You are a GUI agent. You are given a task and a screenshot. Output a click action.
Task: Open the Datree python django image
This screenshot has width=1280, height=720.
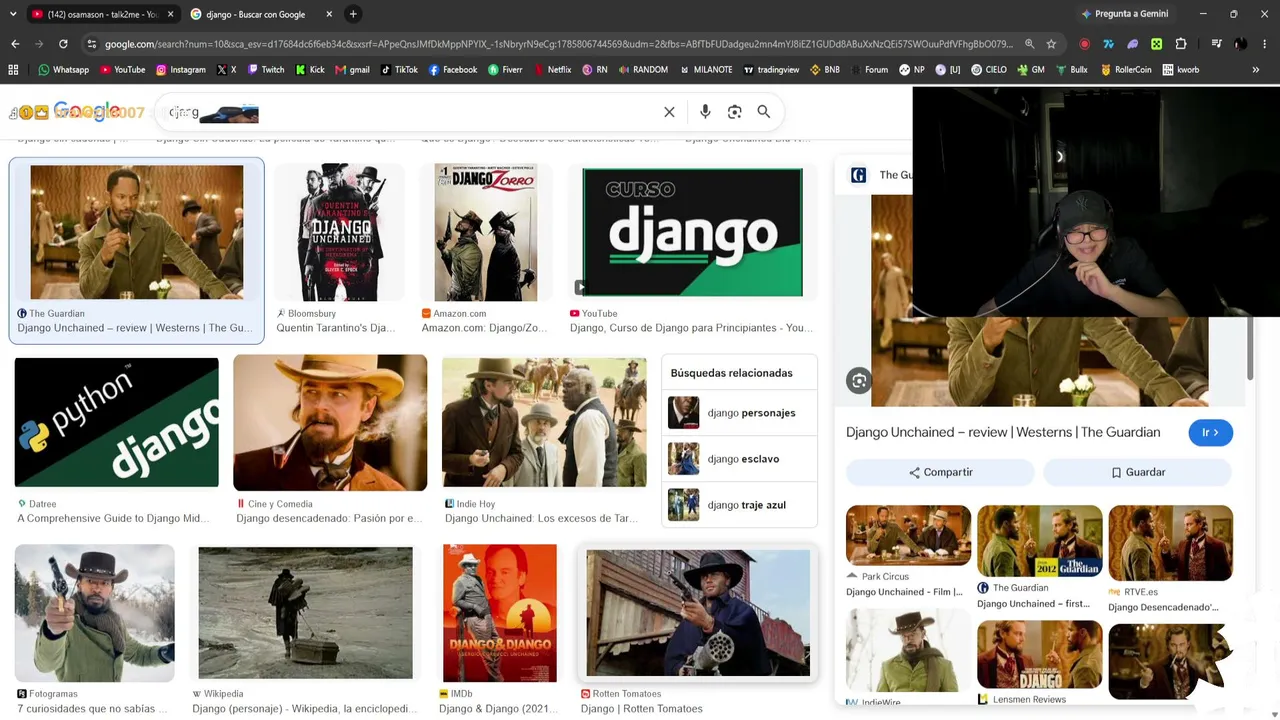(x=116, y=422)
